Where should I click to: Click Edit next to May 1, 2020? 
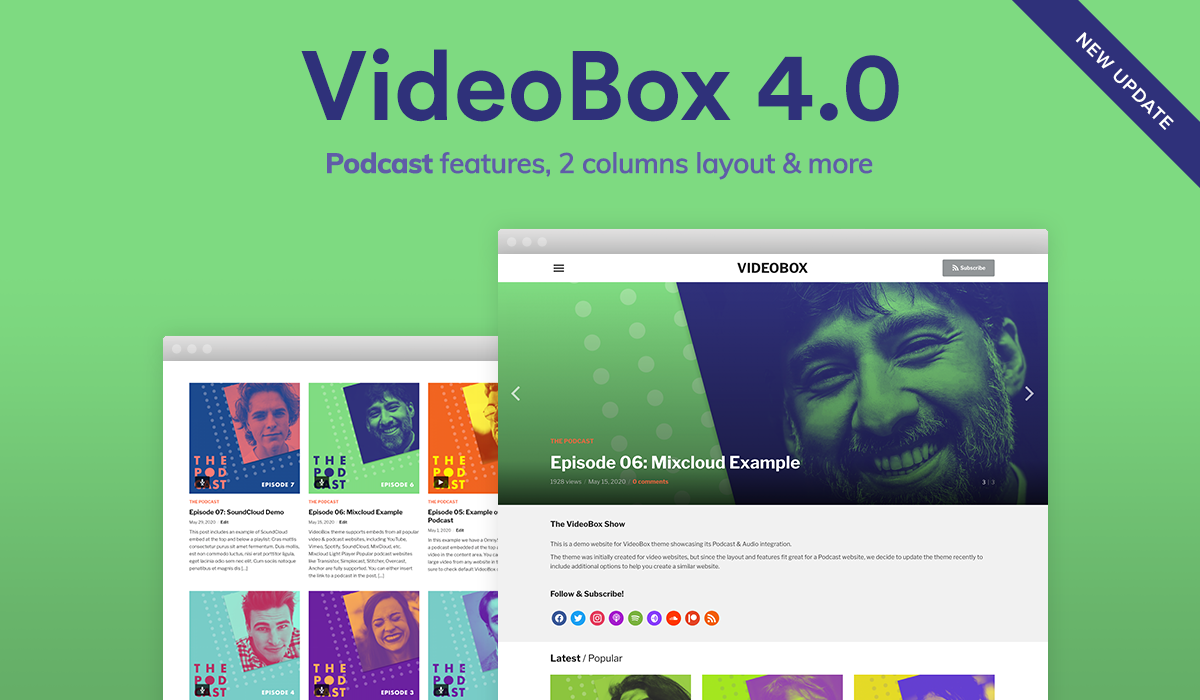461,530
